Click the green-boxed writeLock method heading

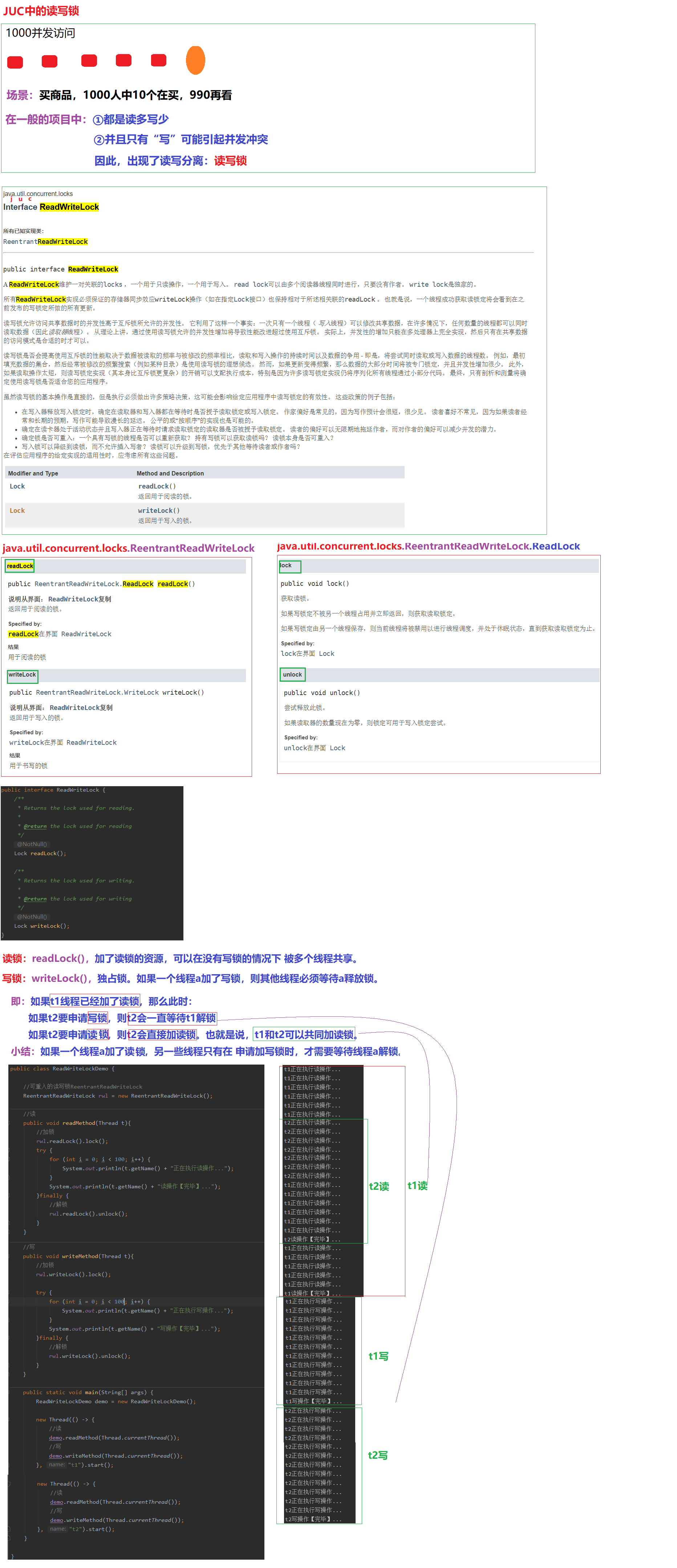pyautogui.click(x=22, y=675)
